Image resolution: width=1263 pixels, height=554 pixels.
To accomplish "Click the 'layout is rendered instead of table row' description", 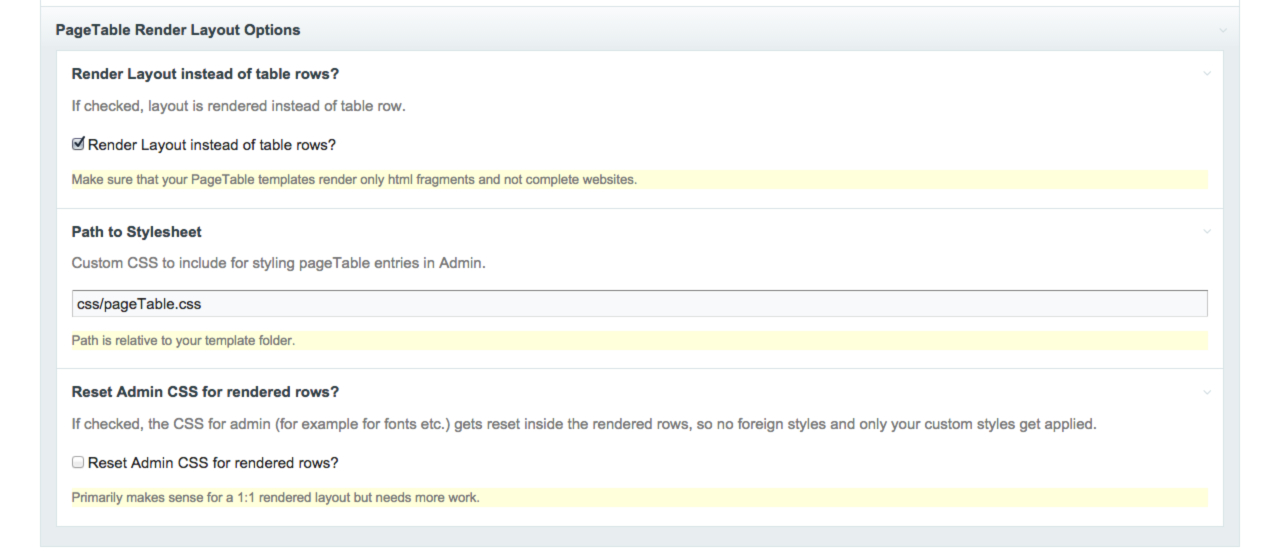I will pos(238,107).
